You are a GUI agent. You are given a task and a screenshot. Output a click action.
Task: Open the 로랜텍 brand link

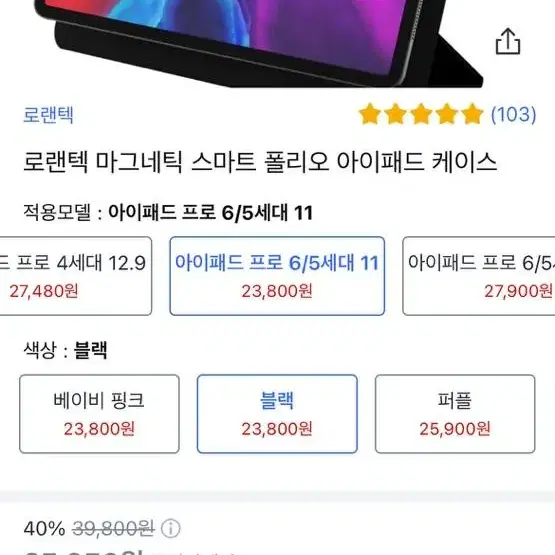coord(48,115)
